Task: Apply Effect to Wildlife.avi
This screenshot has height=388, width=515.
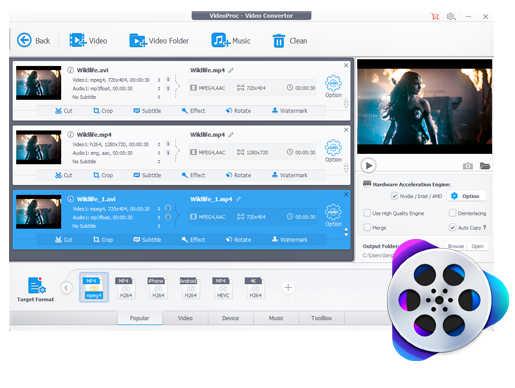Action: click(x=193, y=111)
